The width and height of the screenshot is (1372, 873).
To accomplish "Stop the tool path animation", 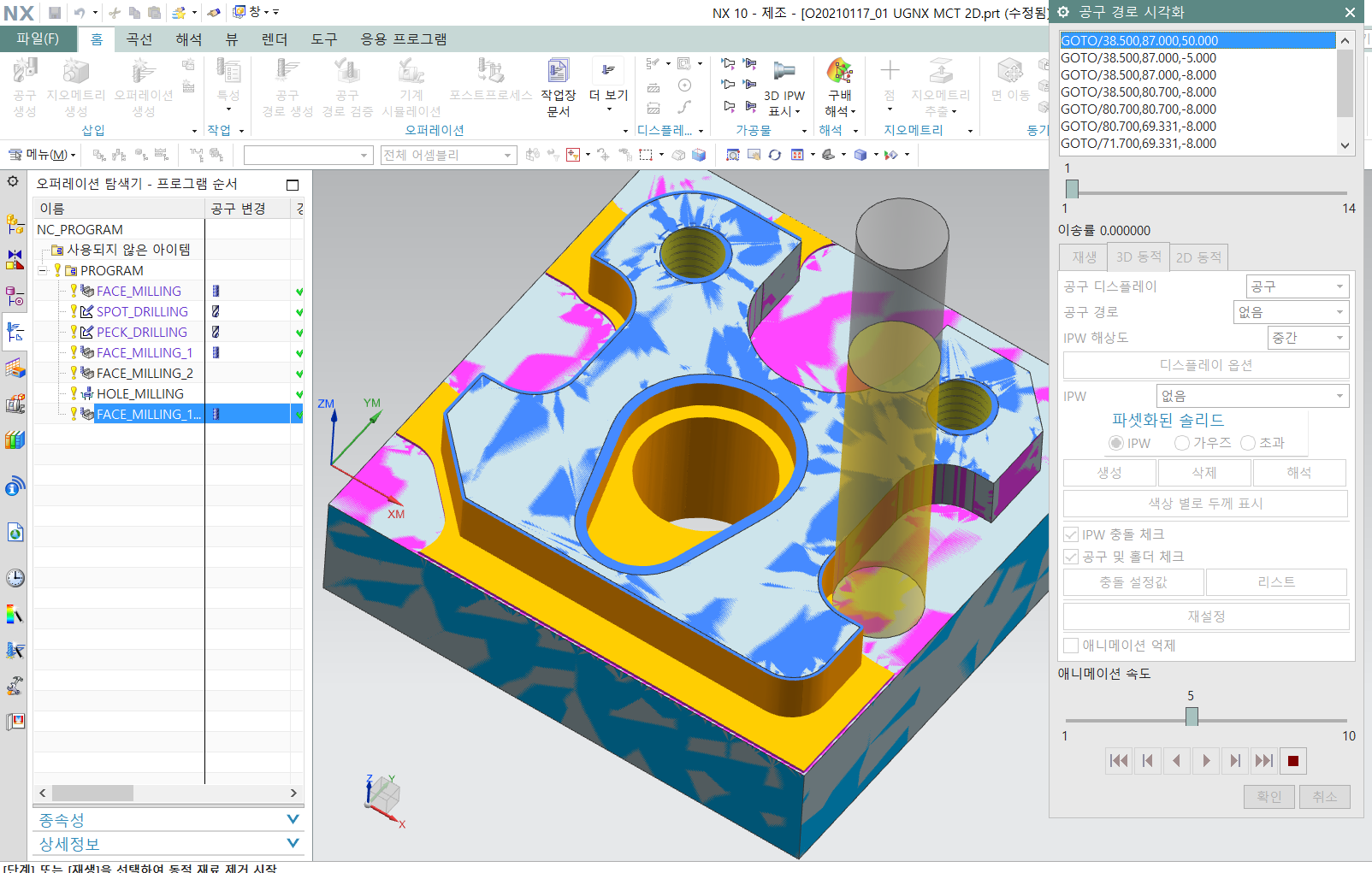I will pos(1293,761).
